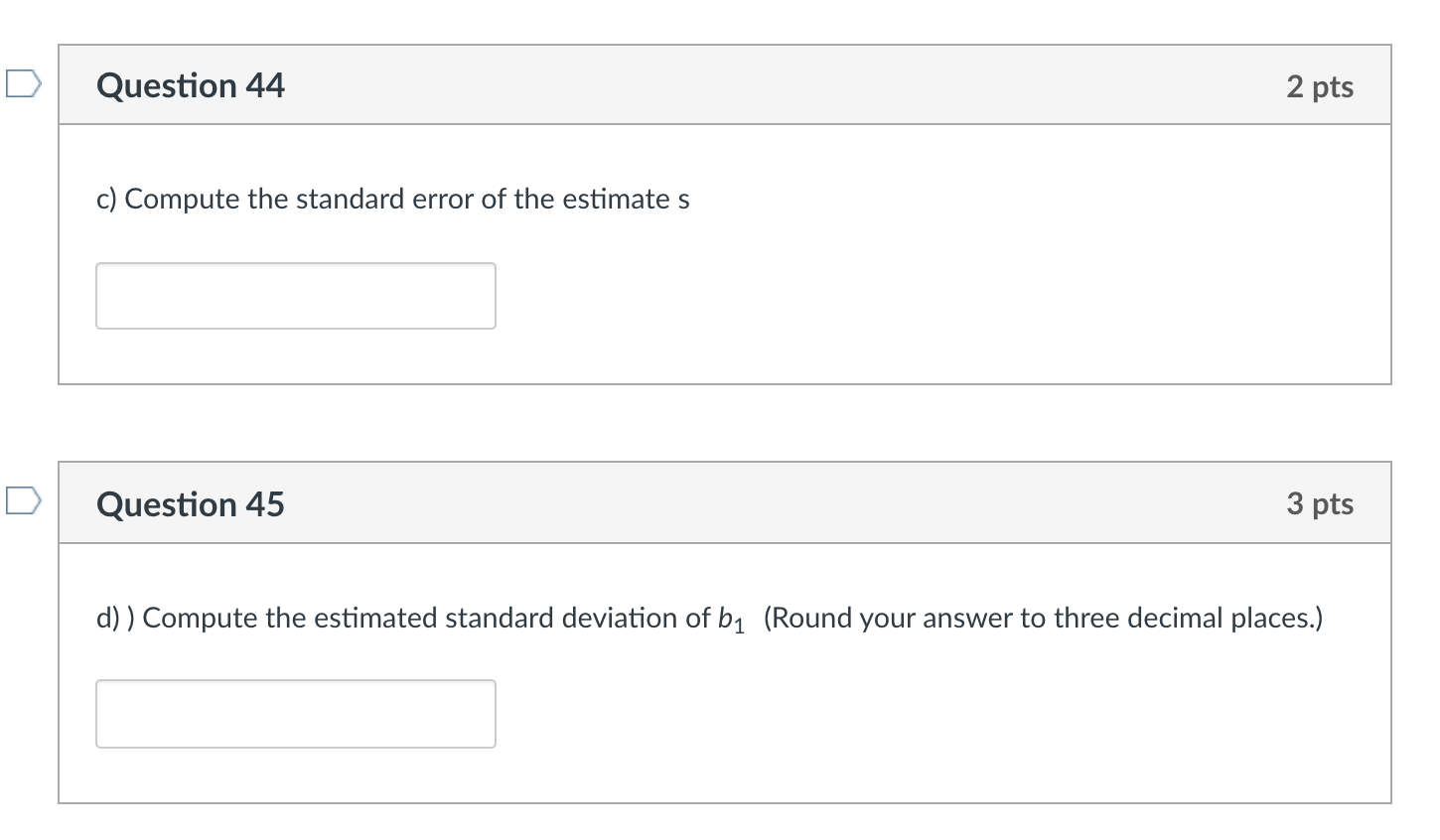Click the 'd) )' part label
Image resolution: width=1440 pixels, height=840 pixels.
click(116, 619)
